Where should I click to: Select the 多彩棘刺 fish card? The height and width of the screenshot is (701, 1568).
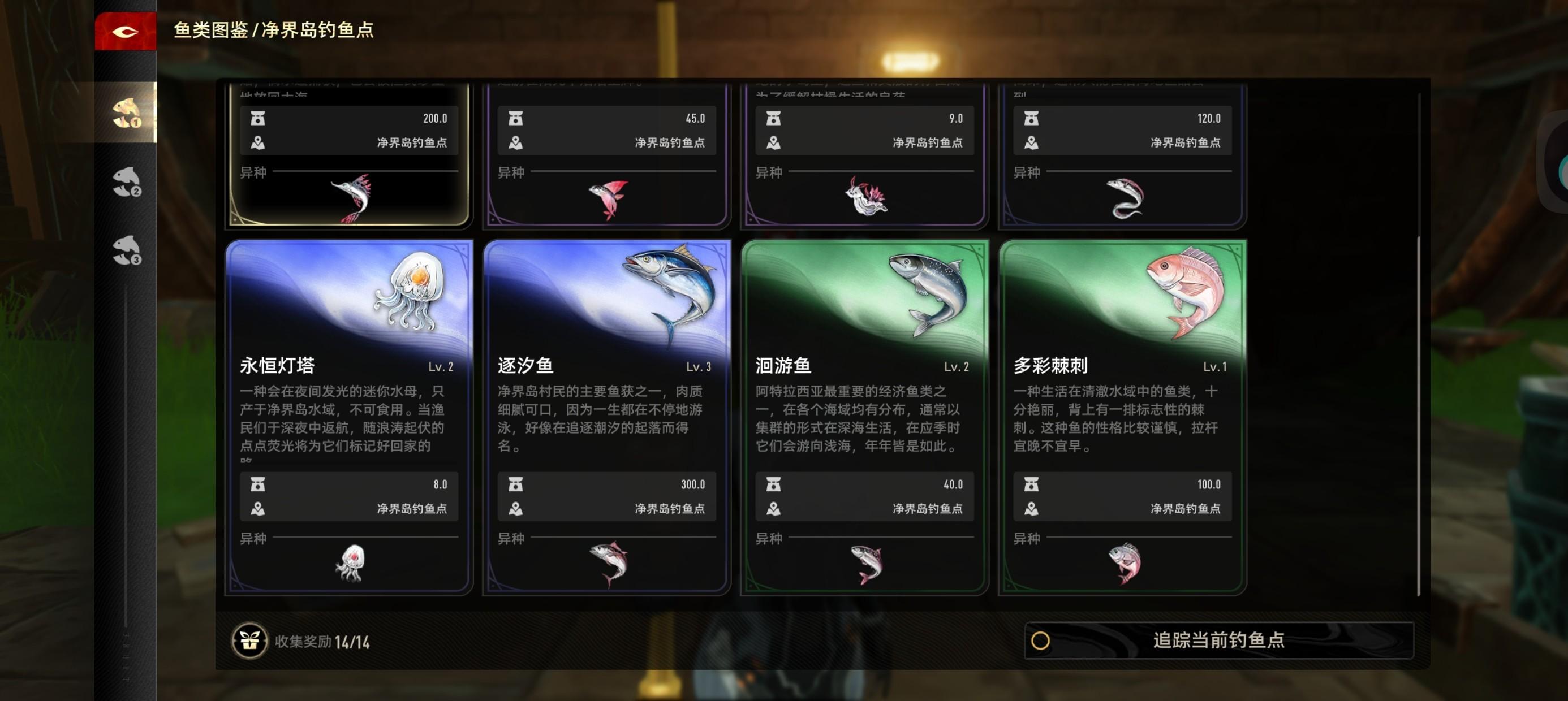pyautogui.click(x=1122, y=417)
